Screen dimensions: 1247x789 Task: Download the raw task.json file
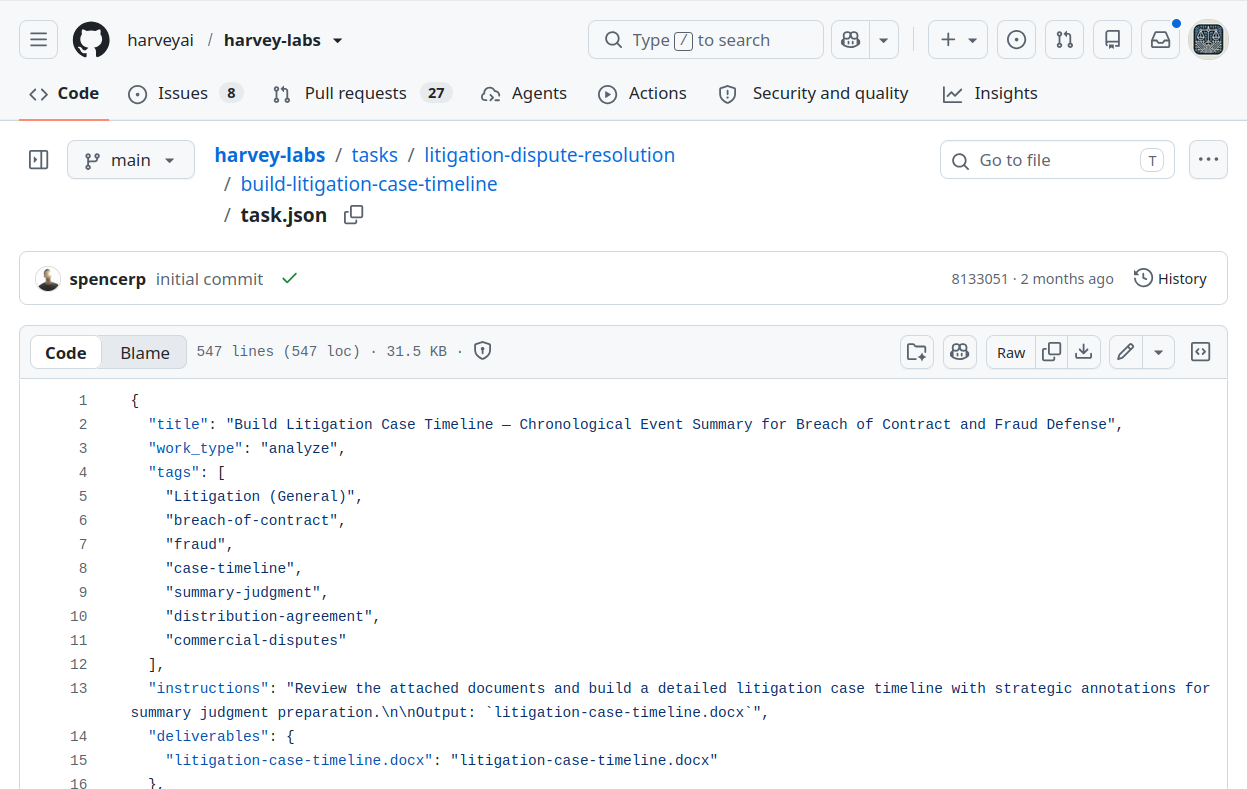click(x=1083, y=352)
